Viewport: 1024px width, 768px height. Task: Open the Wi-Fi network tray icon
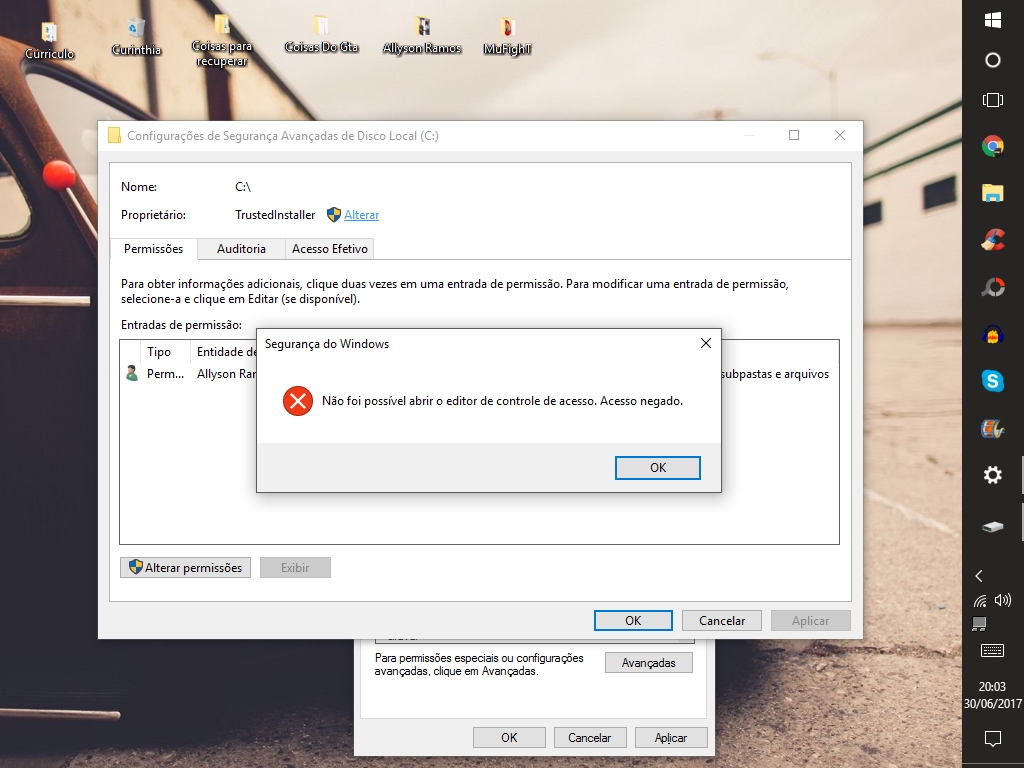click(x=980, y=601)
